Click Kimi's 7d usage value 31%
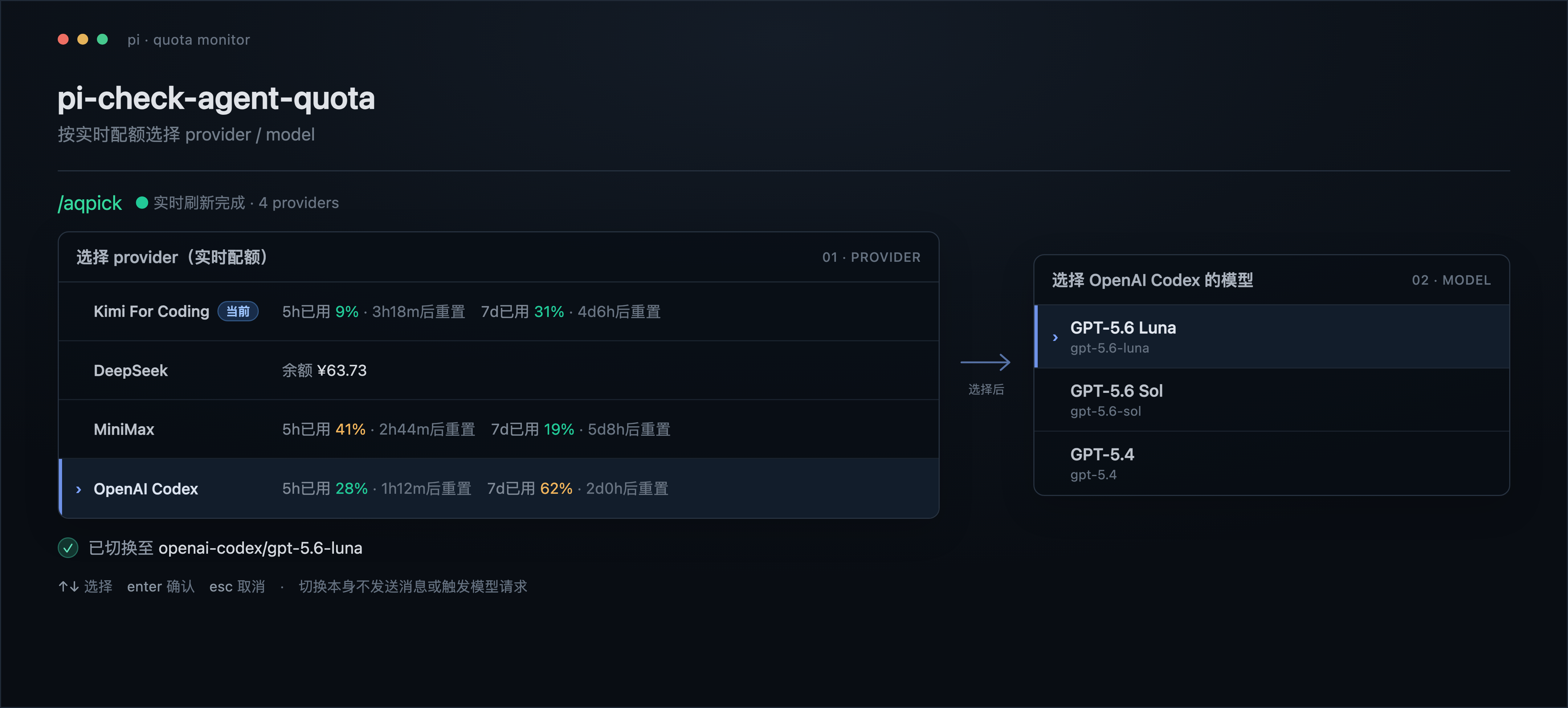The image size is (1568, 708). tap(549, 312)
